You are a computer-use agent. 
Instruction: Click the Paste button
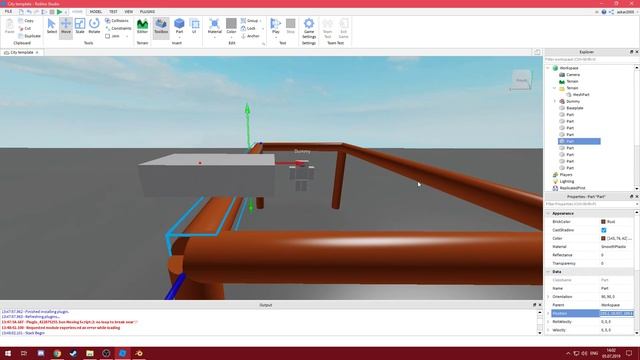9,26
